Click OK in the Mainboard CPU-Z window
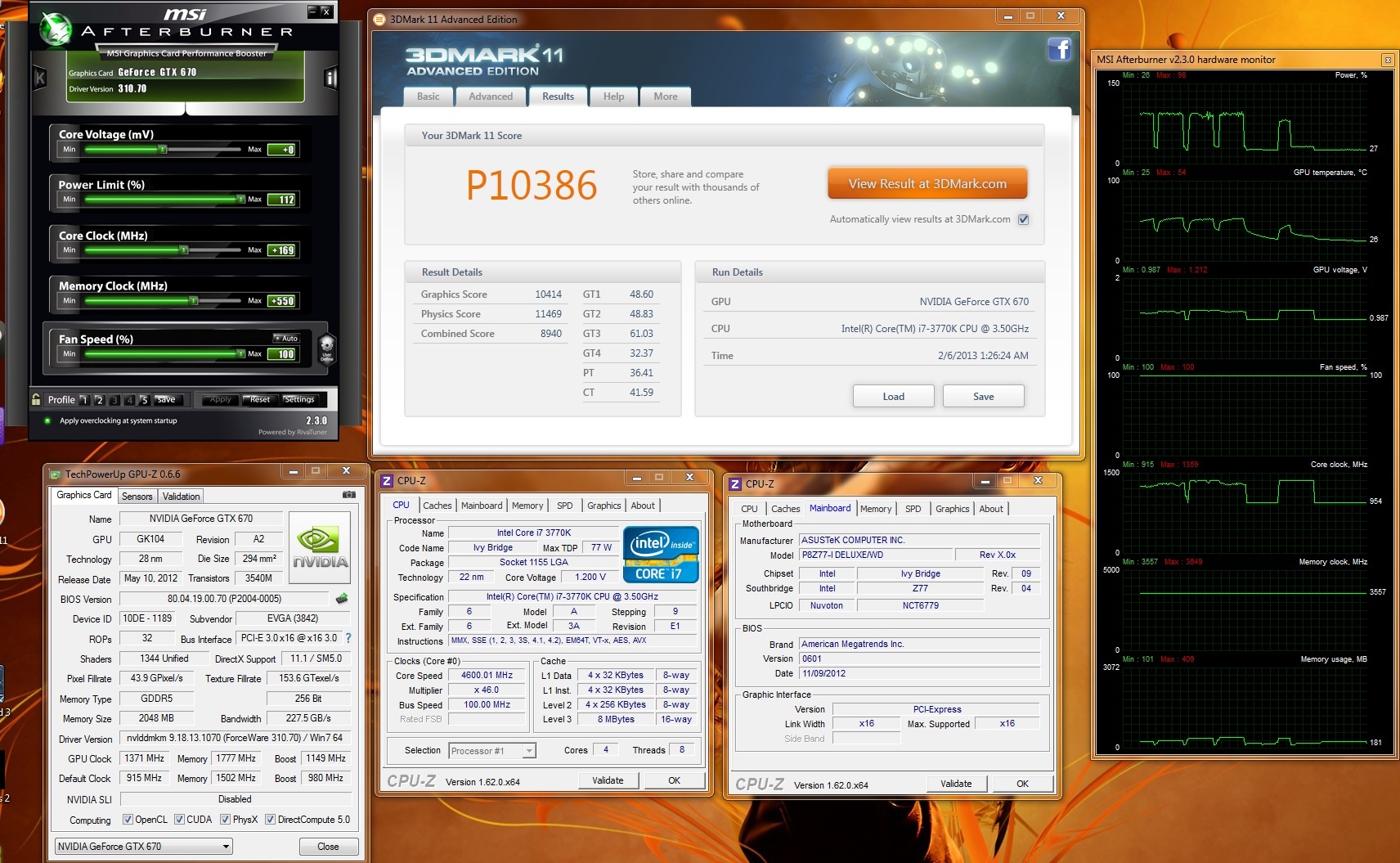This screenshot has width=1400, height=863. click(x=1022, y=784)
